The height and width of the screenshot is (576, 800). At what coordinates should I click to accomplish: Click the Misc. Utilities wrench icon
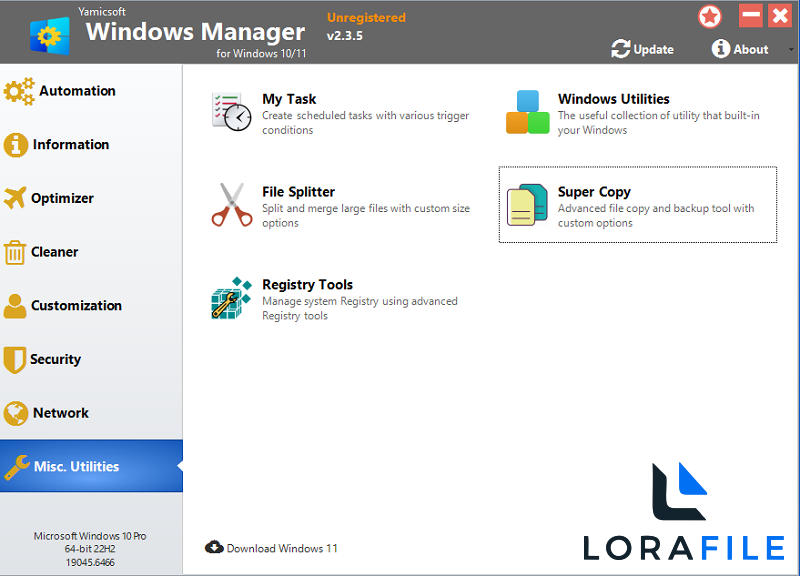coord(17,466)
